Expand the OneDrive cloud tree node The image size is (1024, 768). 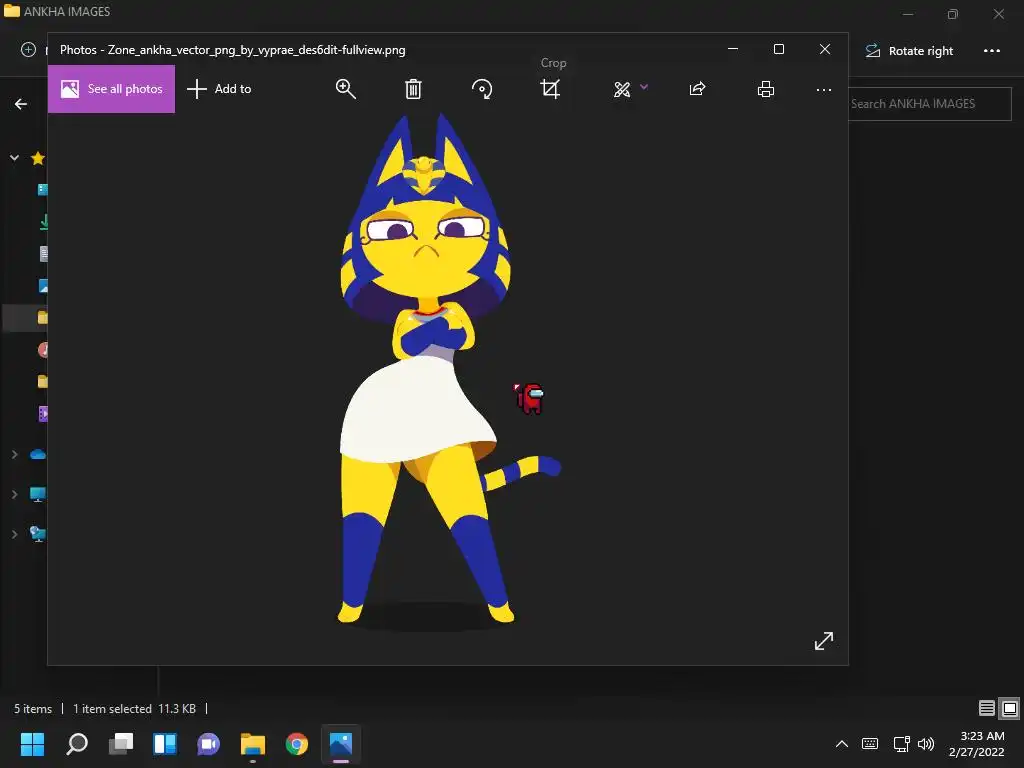click(14, 455)
